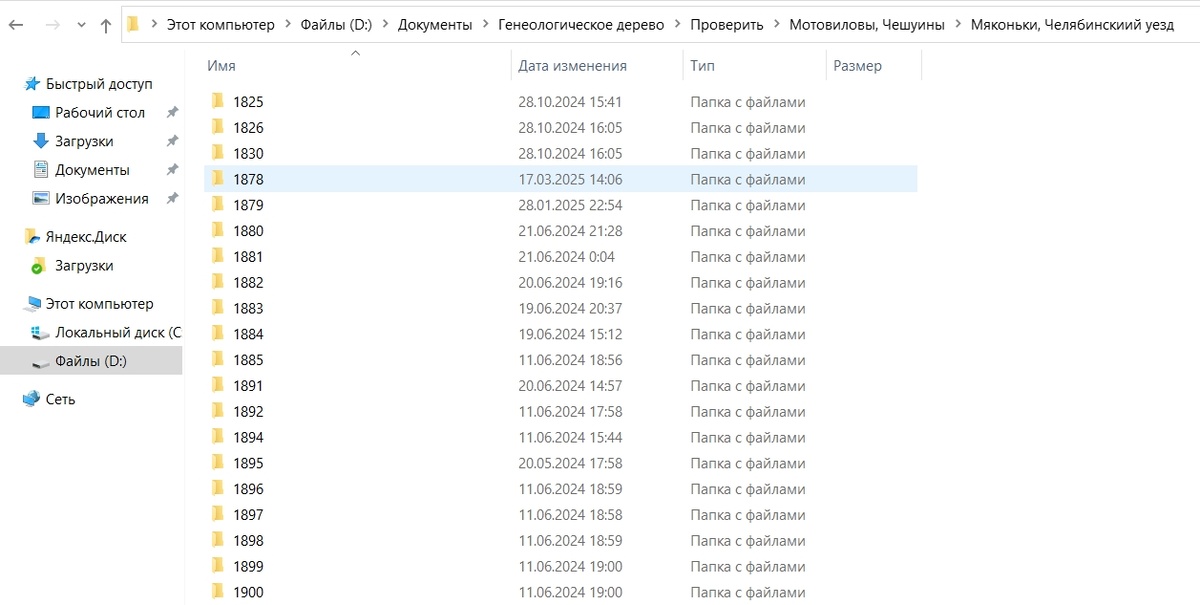Select folder icon of 1879

click(218, 205)
